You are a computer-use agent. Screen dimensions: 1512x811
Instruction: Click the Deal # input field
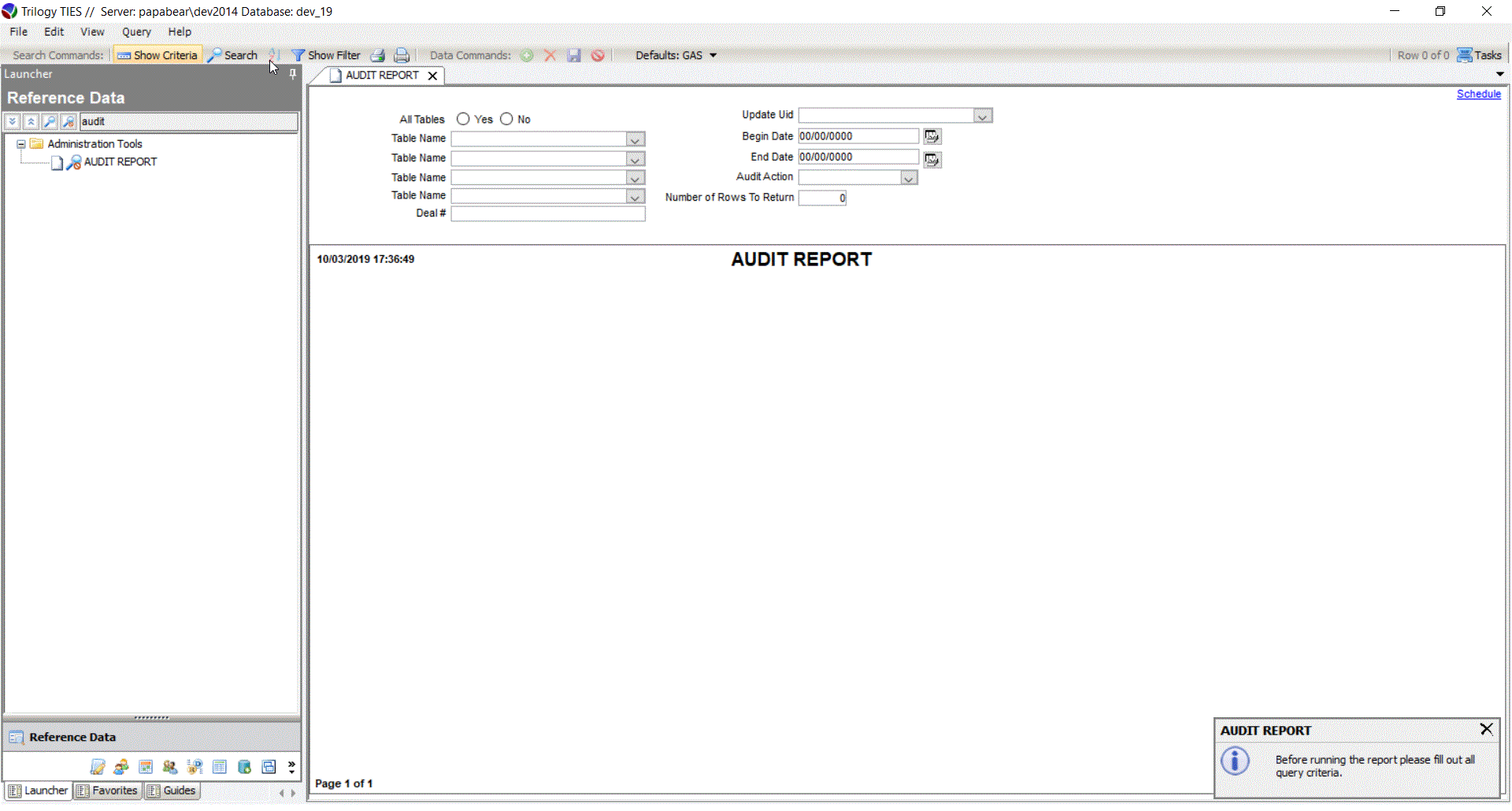coord(547,214)
